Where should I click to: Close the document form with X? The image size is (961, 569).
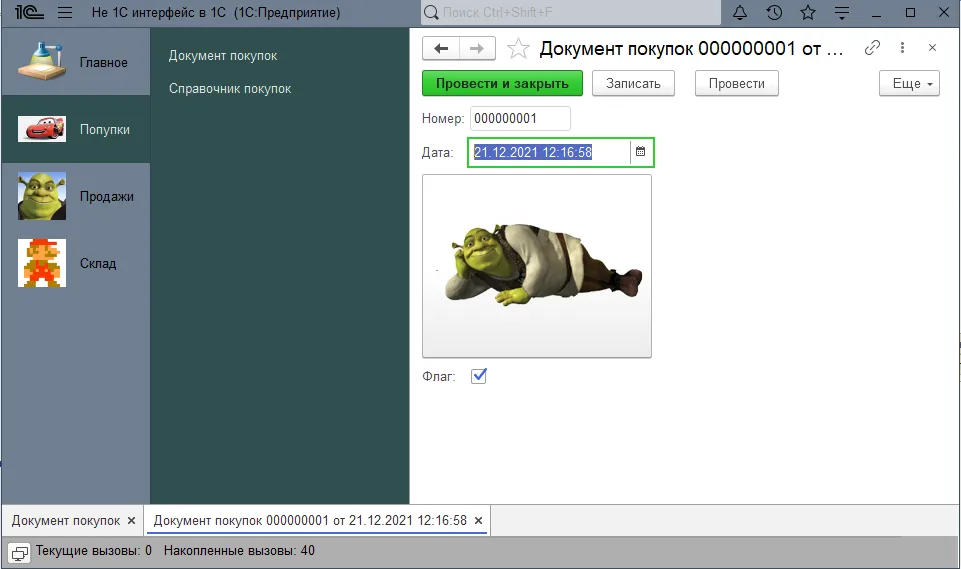[x=932, y=48]
